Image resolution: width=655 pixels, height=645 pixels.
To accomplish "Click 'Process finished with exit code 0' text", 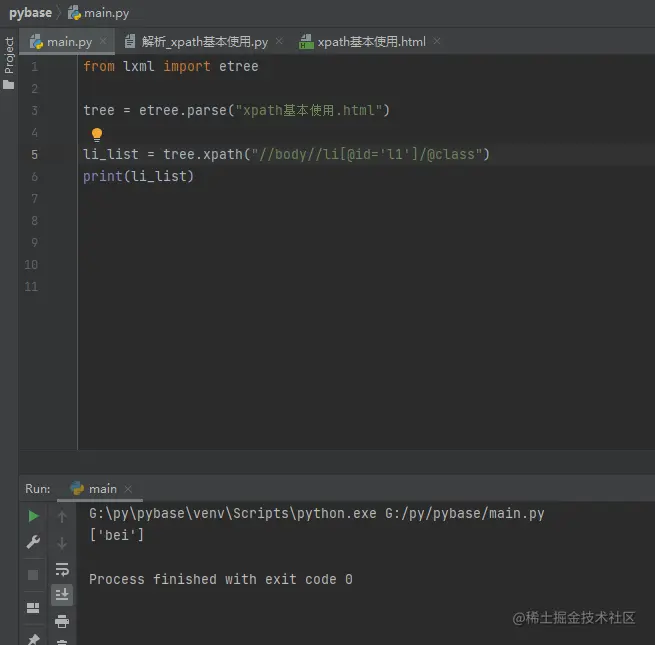I will point(221,579).
